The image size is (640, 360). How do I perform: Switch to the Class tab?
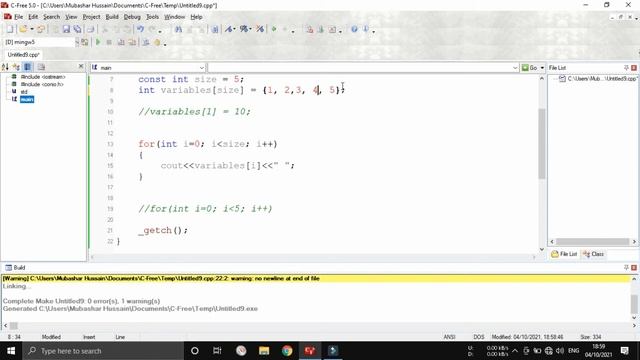[593, 254]
